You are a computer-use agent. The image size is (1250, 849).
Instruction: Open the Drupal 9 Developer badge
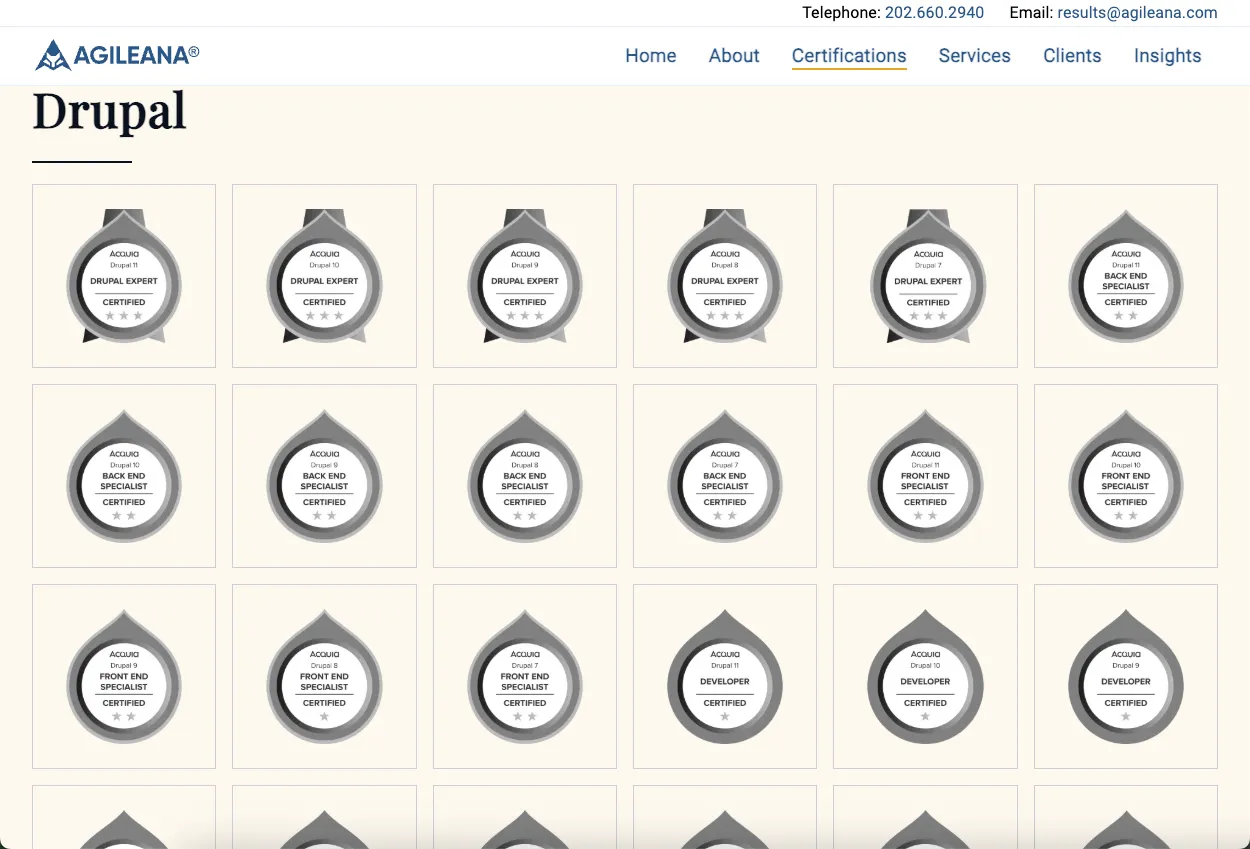tap(1125, 676)
